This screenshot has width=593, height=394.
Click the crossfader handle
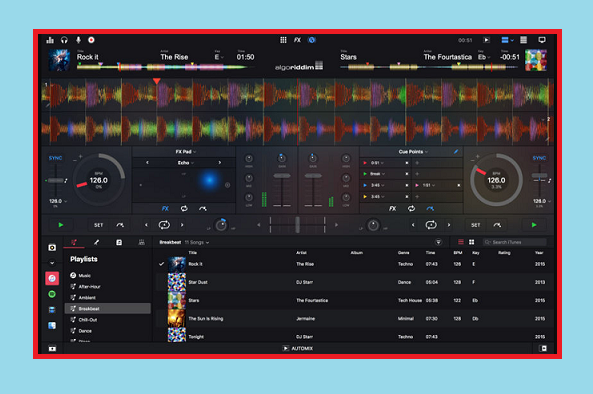[x=298, y=225]
